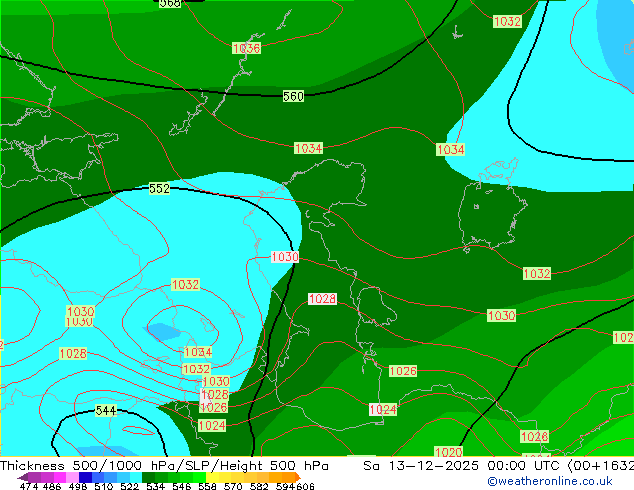634x490 pixels.
Task: Select the 544 height contour label
Action: (106, 411)
